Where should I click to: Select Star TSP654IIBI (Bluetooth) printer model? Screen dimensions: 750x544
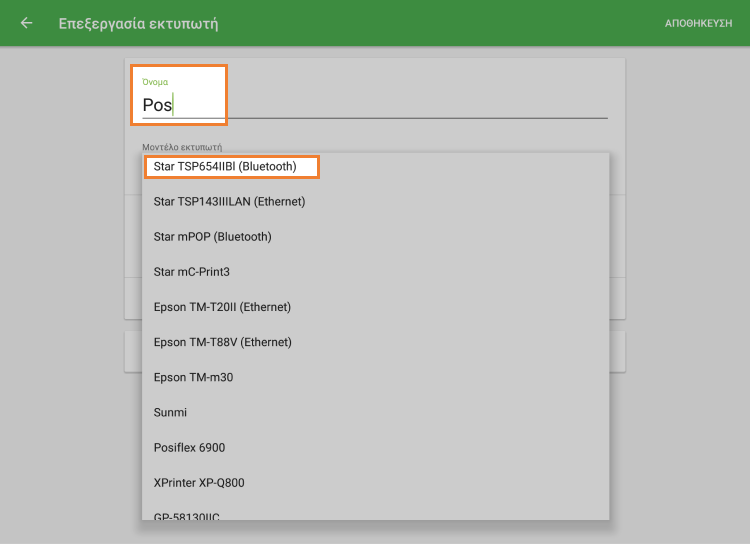(225, 166)
